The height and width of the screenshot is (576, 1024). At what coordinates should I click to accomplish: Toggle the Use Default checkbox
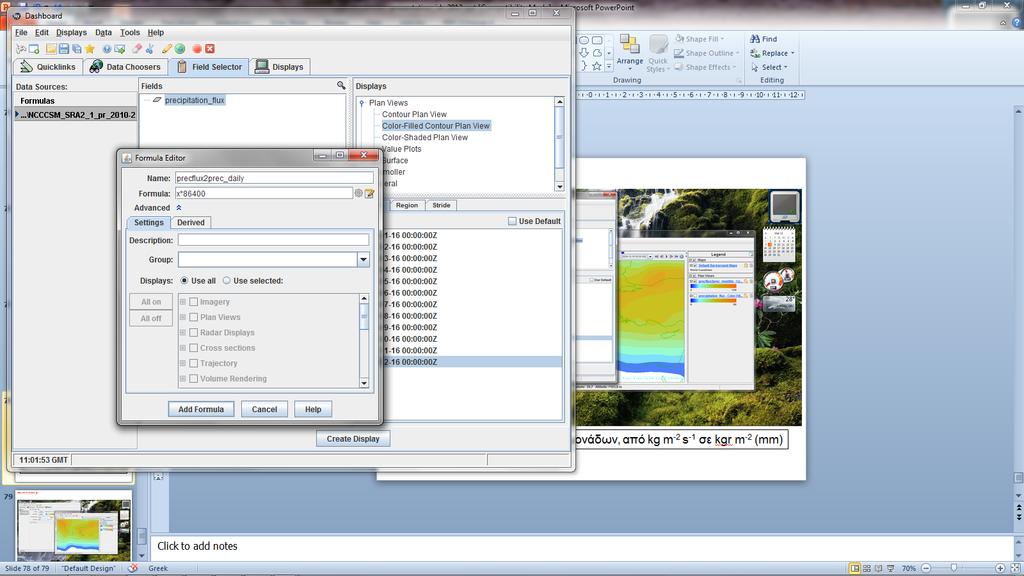(512, 221)
